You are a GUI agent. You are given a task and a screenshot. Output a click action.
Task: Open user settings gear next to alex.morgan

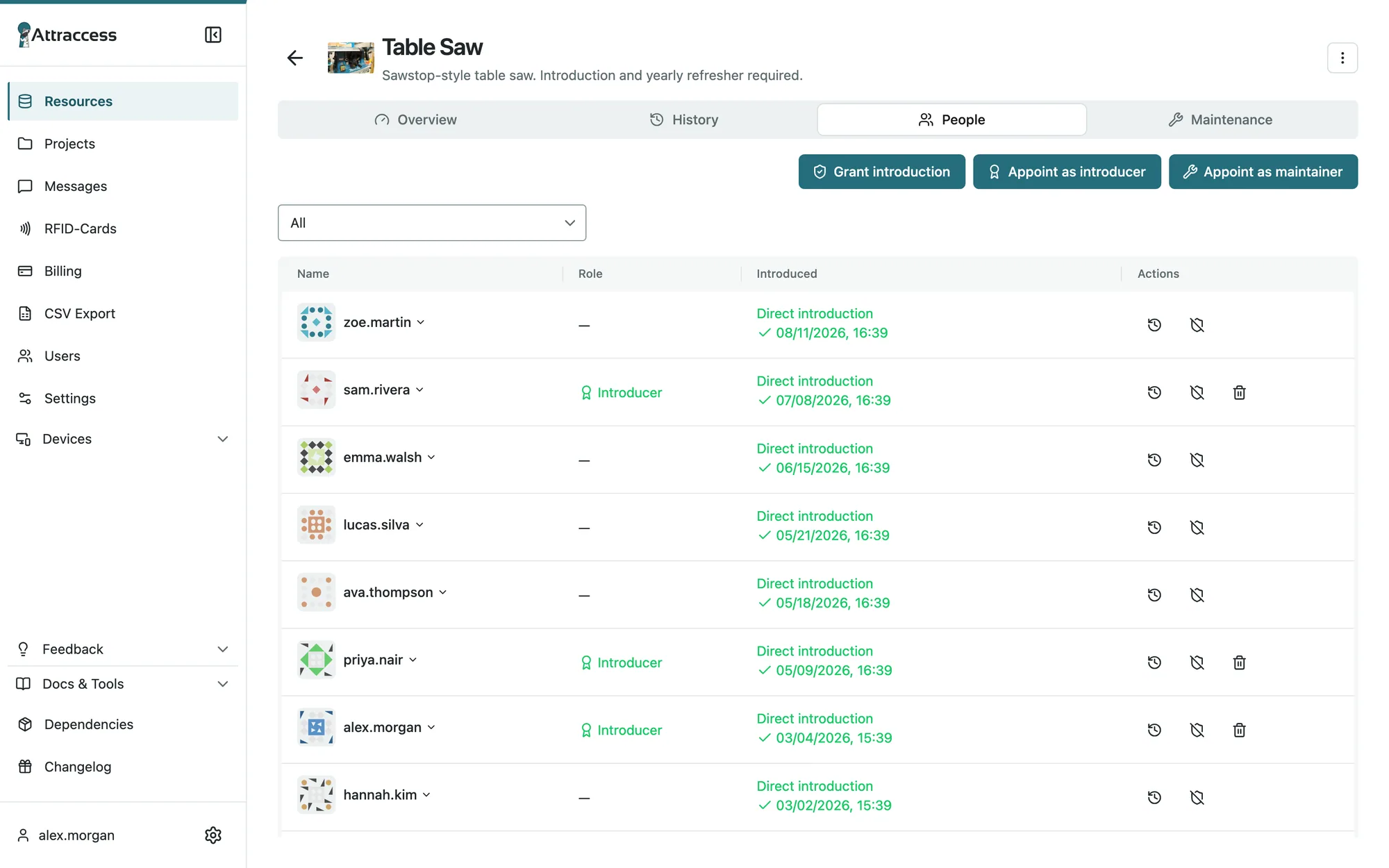[x=213, y=835]
